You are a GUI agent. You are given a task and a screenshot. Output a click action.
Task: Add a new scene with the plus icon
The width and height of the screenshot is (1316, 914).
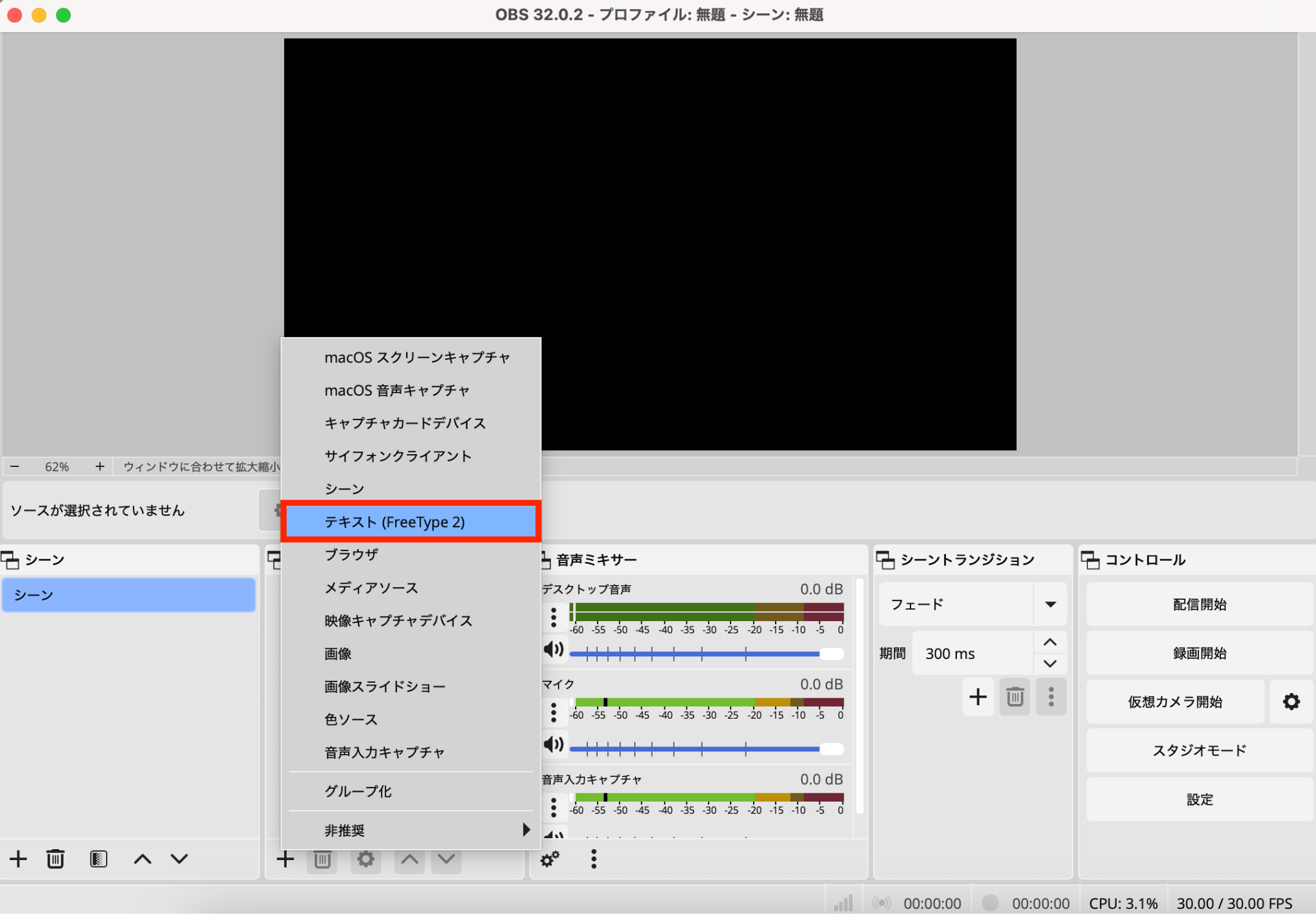[17, 859]
